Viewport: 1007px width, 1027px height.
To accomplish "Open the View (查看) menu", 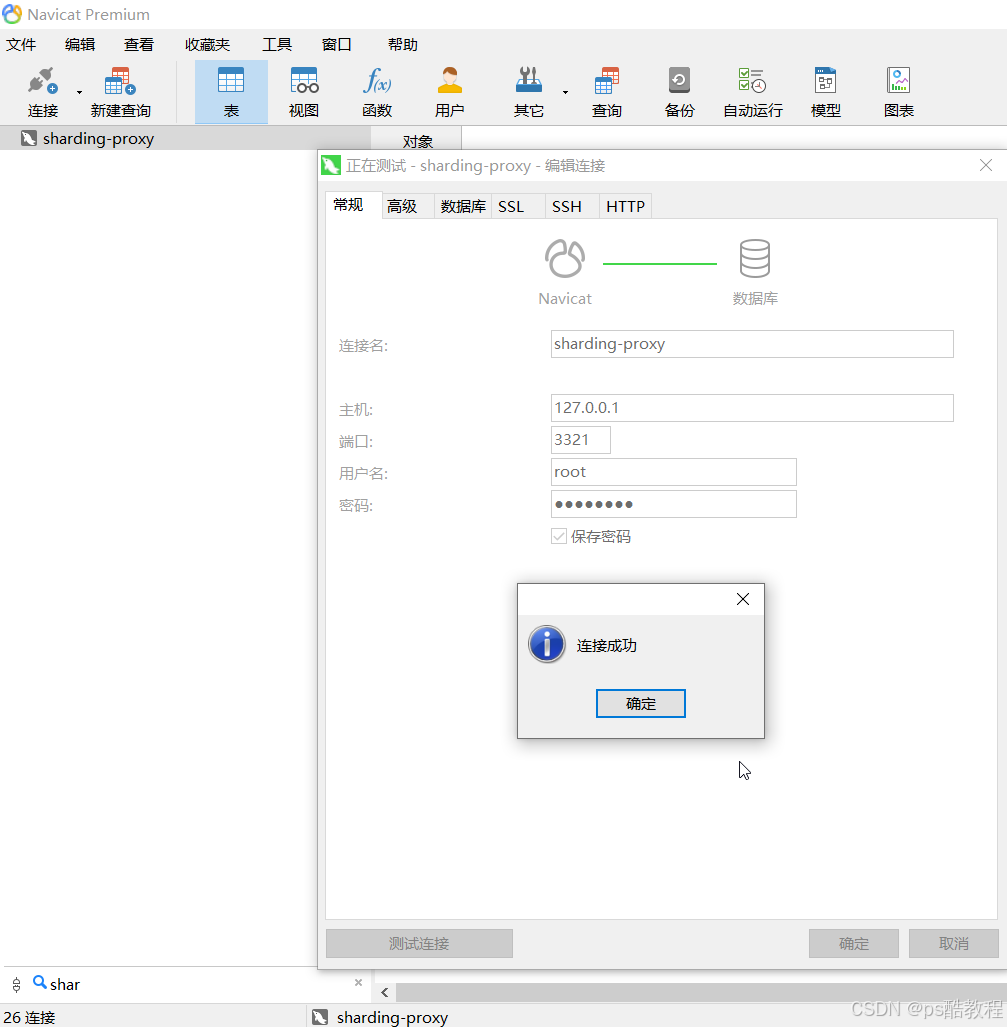I will coord(139,45).
